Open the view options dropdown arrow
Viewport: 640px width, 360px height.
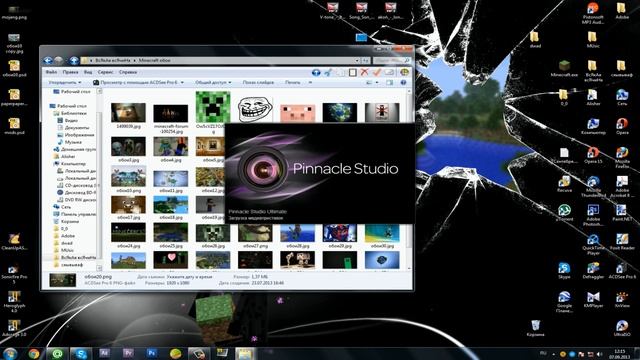(x=377, y=82)
